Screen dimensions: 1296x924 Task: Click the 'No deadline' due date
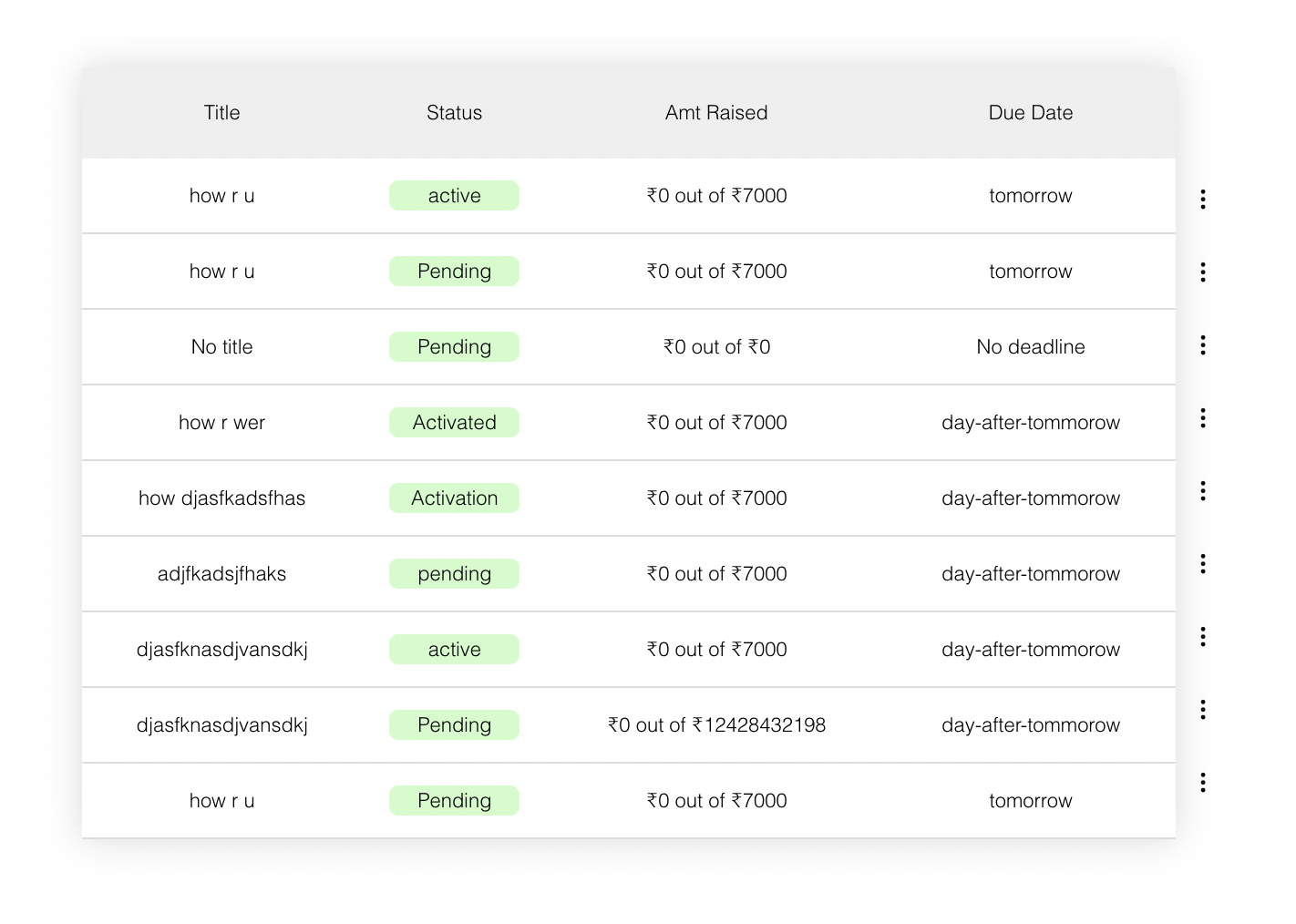tap(1031, 346)
